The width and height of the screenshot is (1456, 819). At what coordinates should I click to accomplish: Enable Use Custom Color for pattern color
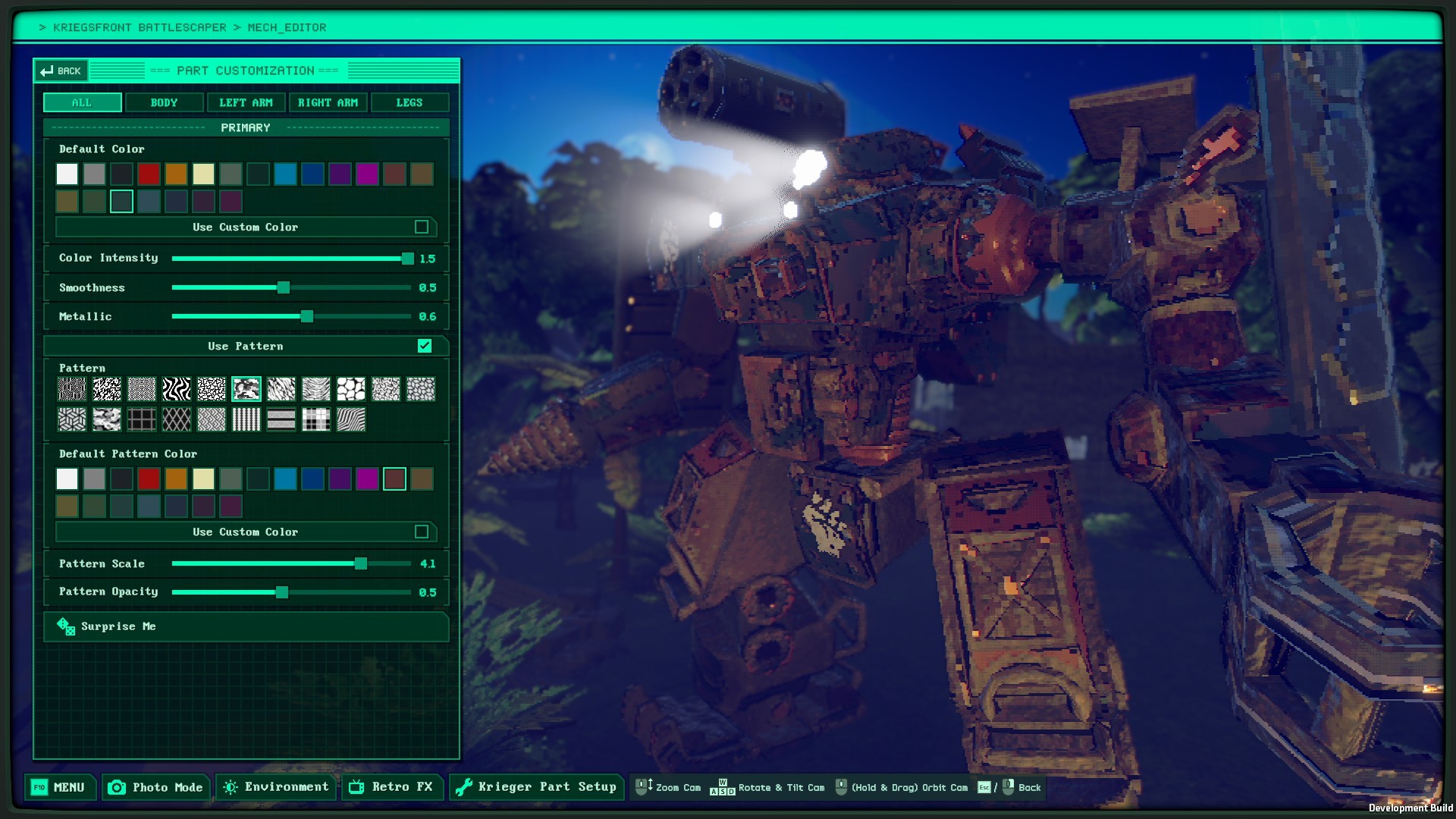pos(422,532)
